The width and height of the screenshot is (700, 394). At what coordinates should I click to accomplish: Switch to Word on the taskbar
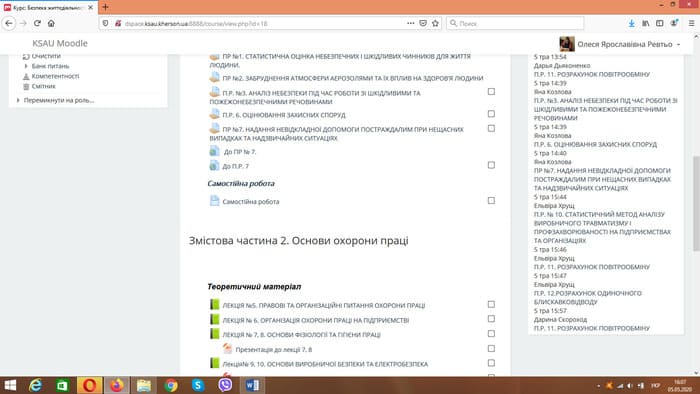pyautogui.click(x=252, y=385)
